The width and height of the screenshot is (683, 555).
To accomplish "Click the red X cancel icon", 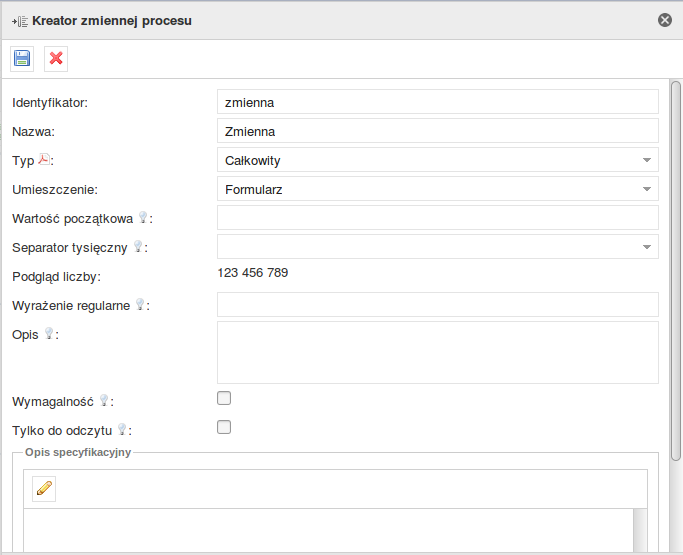I will [56, 59].
